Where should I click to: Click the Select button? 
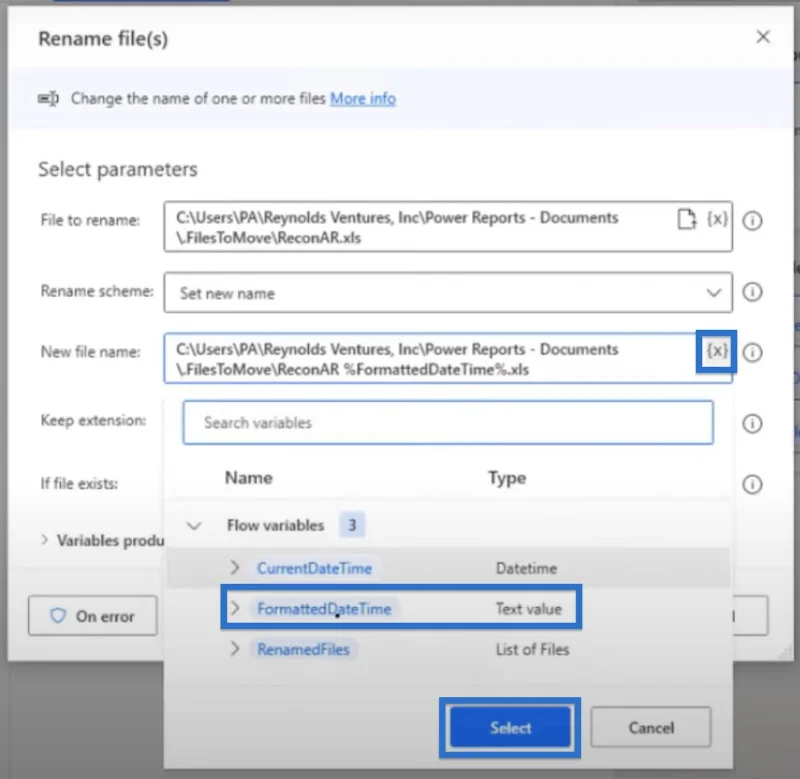pos(510,727)
